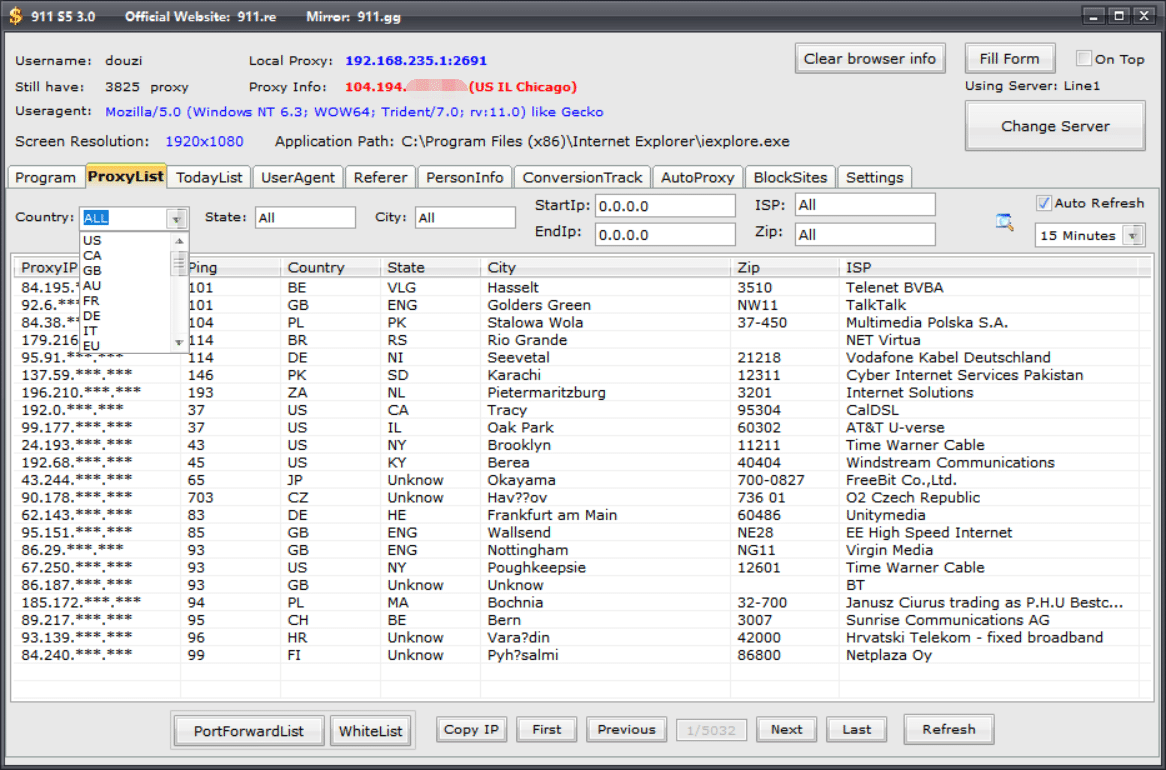This screenshot has height=770, width=1166.
Task: Go to the Settings tab
Action: tap(874, 177)
